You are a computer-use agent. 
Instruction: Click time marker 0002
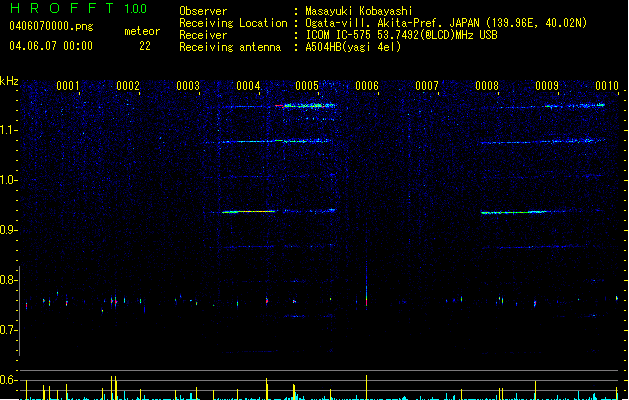point(128,85)
